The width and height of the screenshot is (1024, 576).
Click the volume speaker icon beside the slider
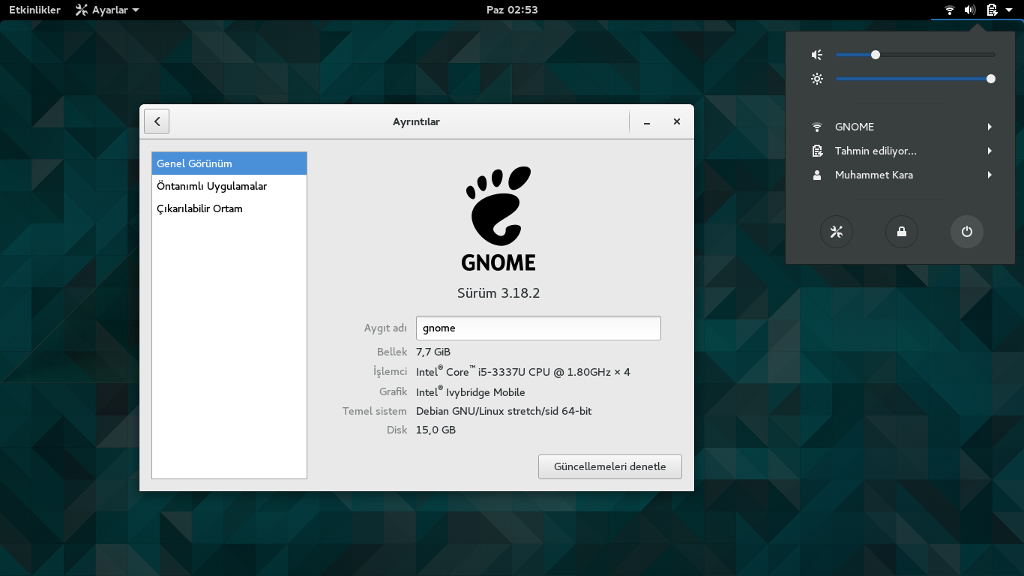click(x=817, y=55)
